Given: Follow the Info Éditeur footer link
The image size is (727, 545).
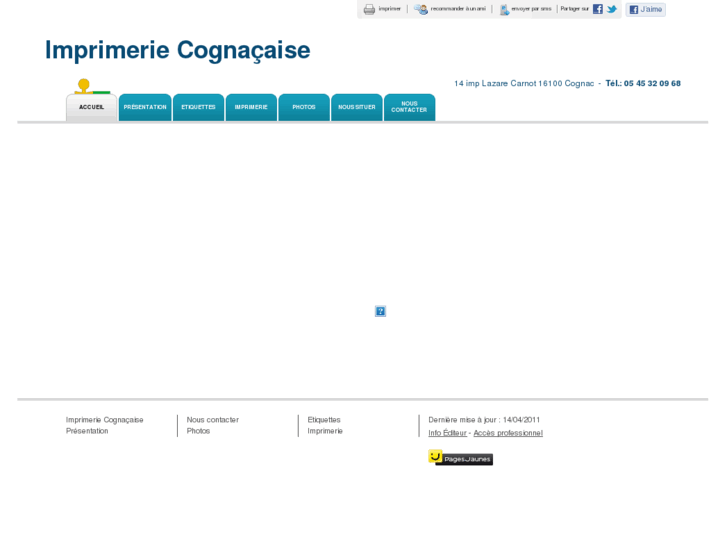Looking at the screenshot, I should coord(447,433).
